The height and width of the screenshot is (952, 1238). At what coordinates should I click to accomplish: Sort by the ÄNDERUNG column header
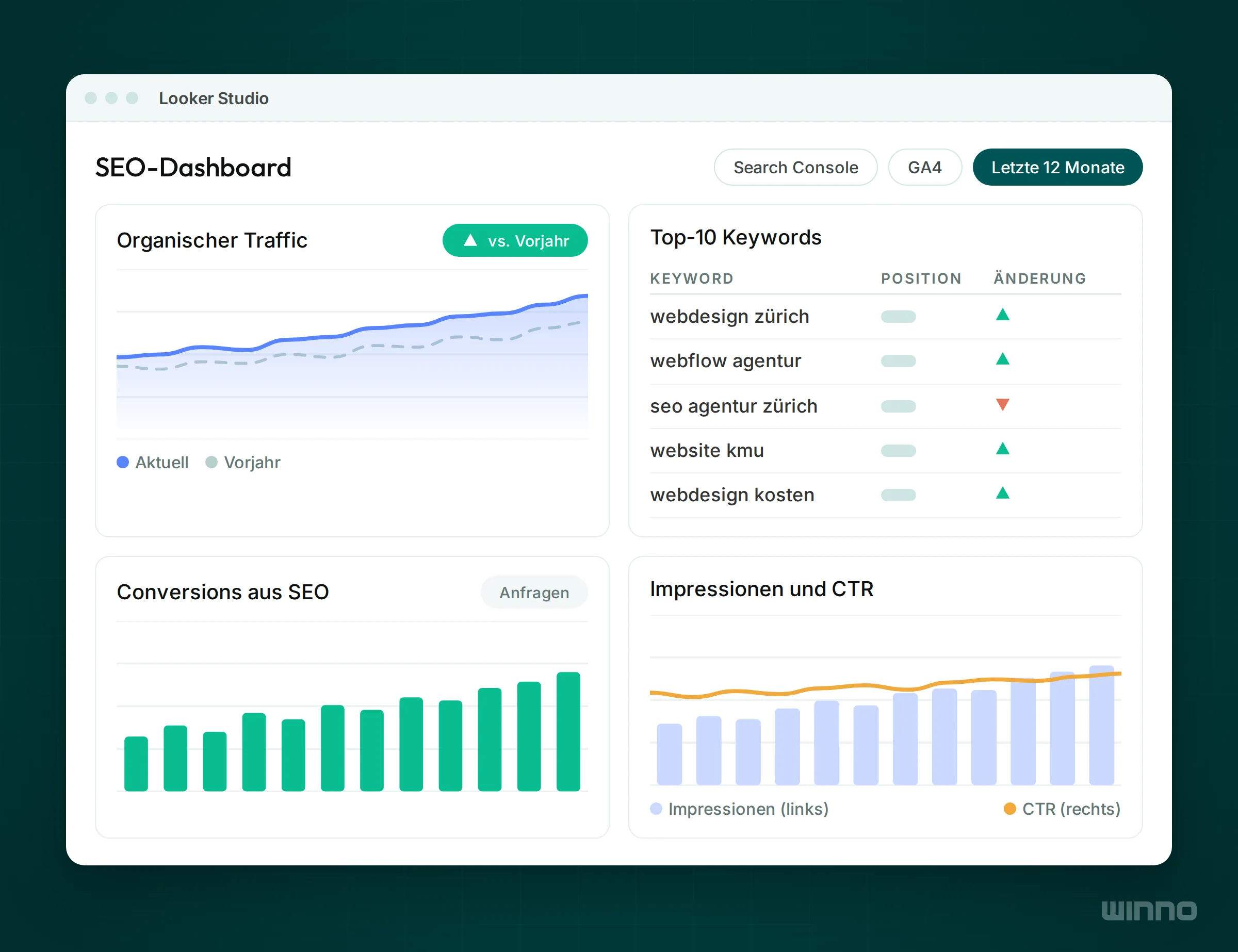1039,277
